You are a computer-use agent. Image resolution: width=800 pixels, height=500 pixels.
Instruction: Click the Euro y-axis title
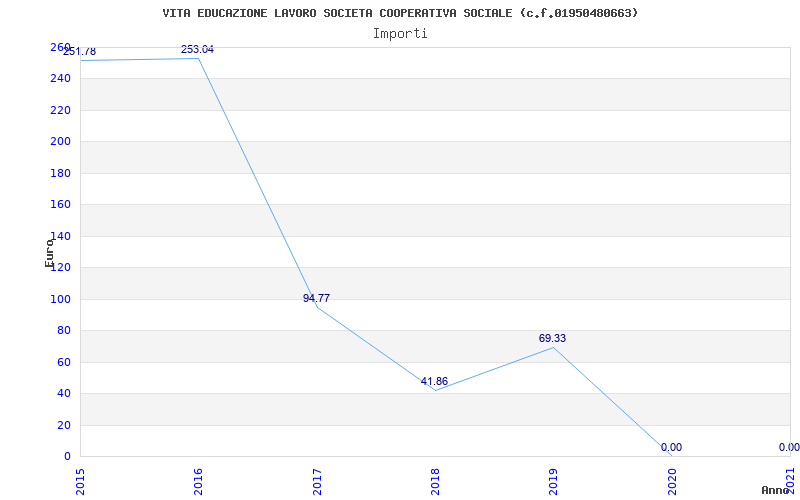pos(49,254)
